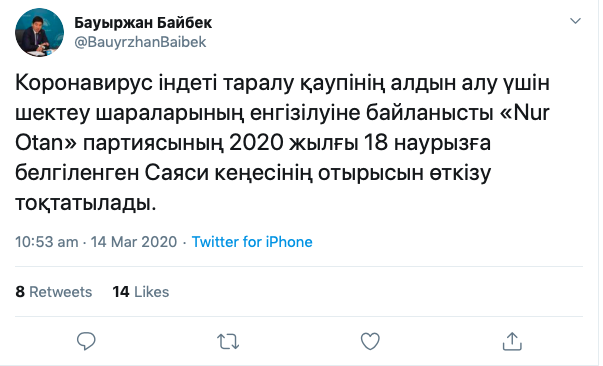Click the 10:53 am timestamp

click(47, 242)
